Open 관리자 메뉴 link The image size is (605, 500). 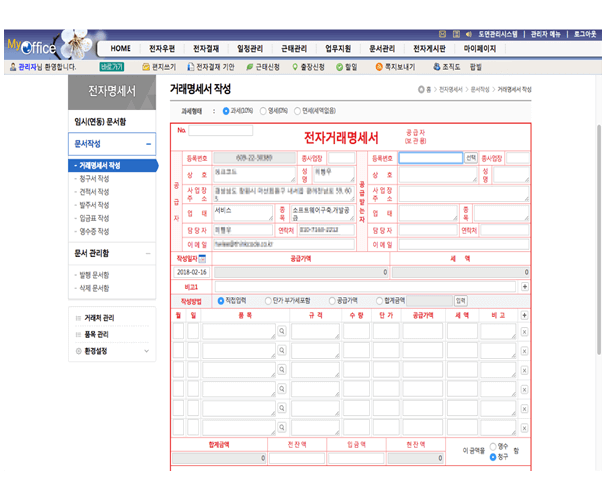[x=546, y=34]
